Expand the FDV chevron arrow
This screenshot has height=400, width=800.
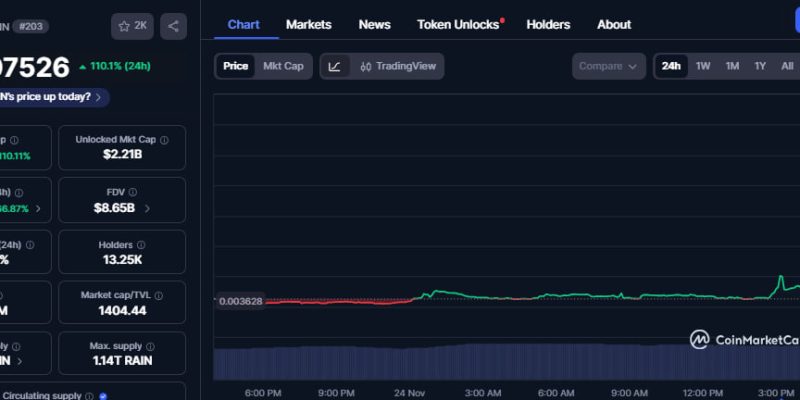pyautogui.click(x=147, y=209)
